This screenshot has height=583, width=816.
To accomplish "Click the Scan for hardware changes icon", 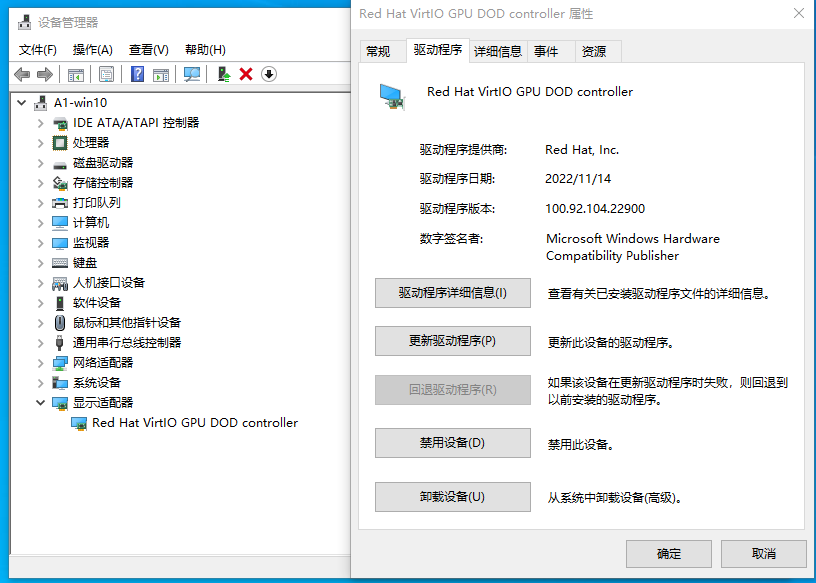I will pos(192,74).
